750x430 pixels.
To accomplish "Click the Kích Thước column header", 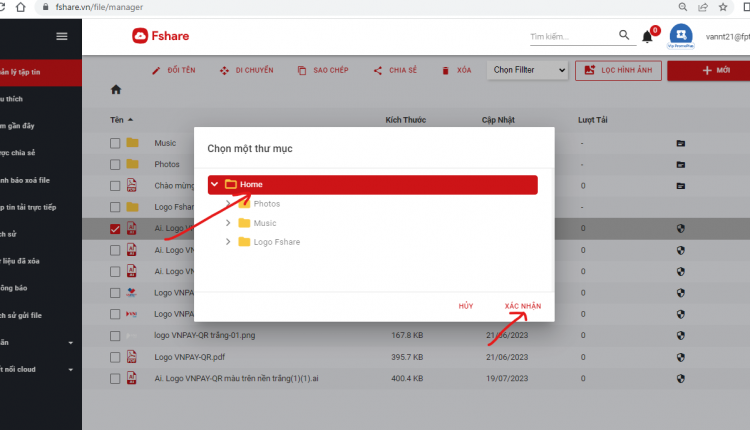I will pyautogui.click(x=406, y=120).
